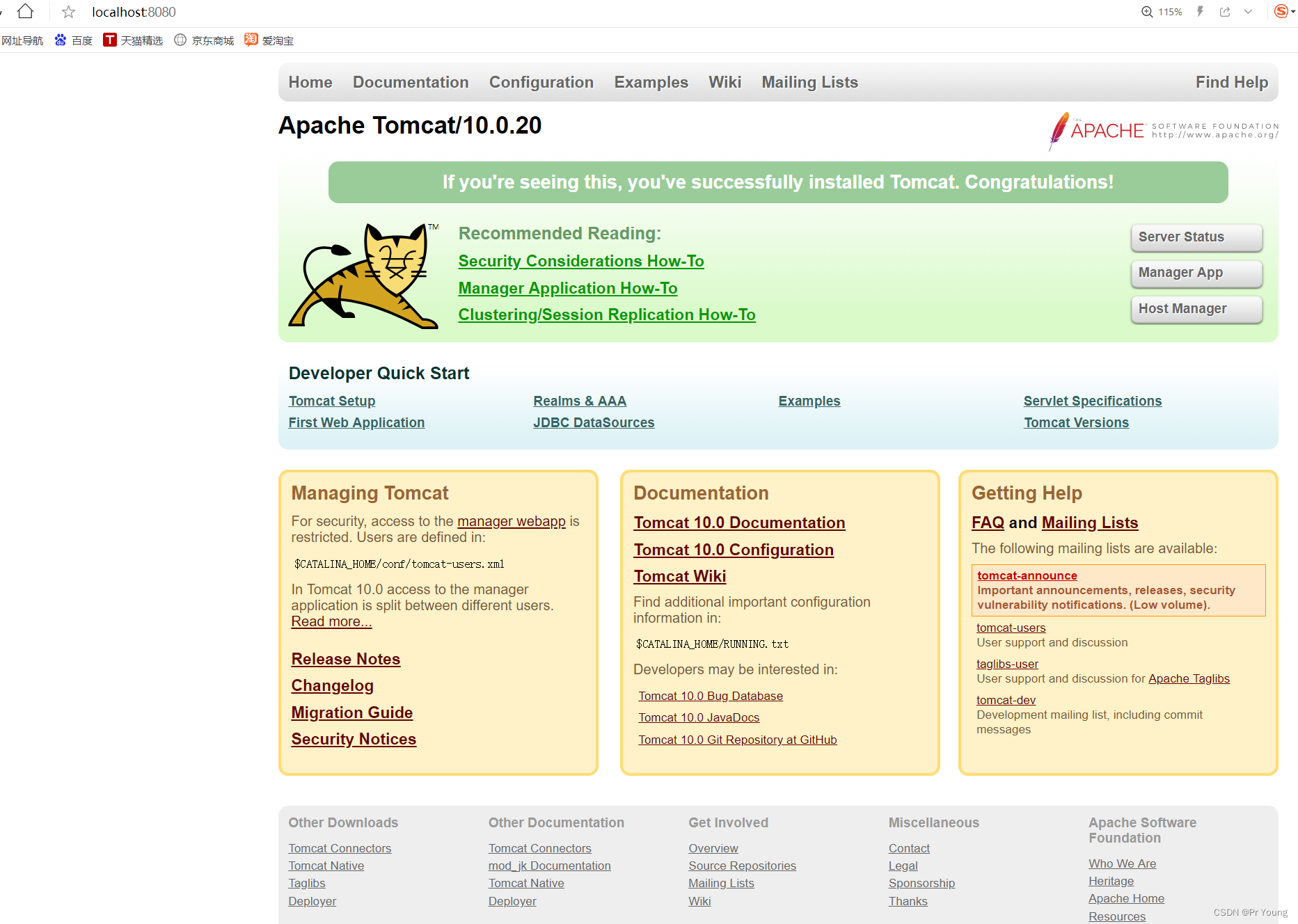The height and width of the screenshot is (924, 1298).
Task: Open the Tomcat Wiki link
Action: tap(680, 576)
